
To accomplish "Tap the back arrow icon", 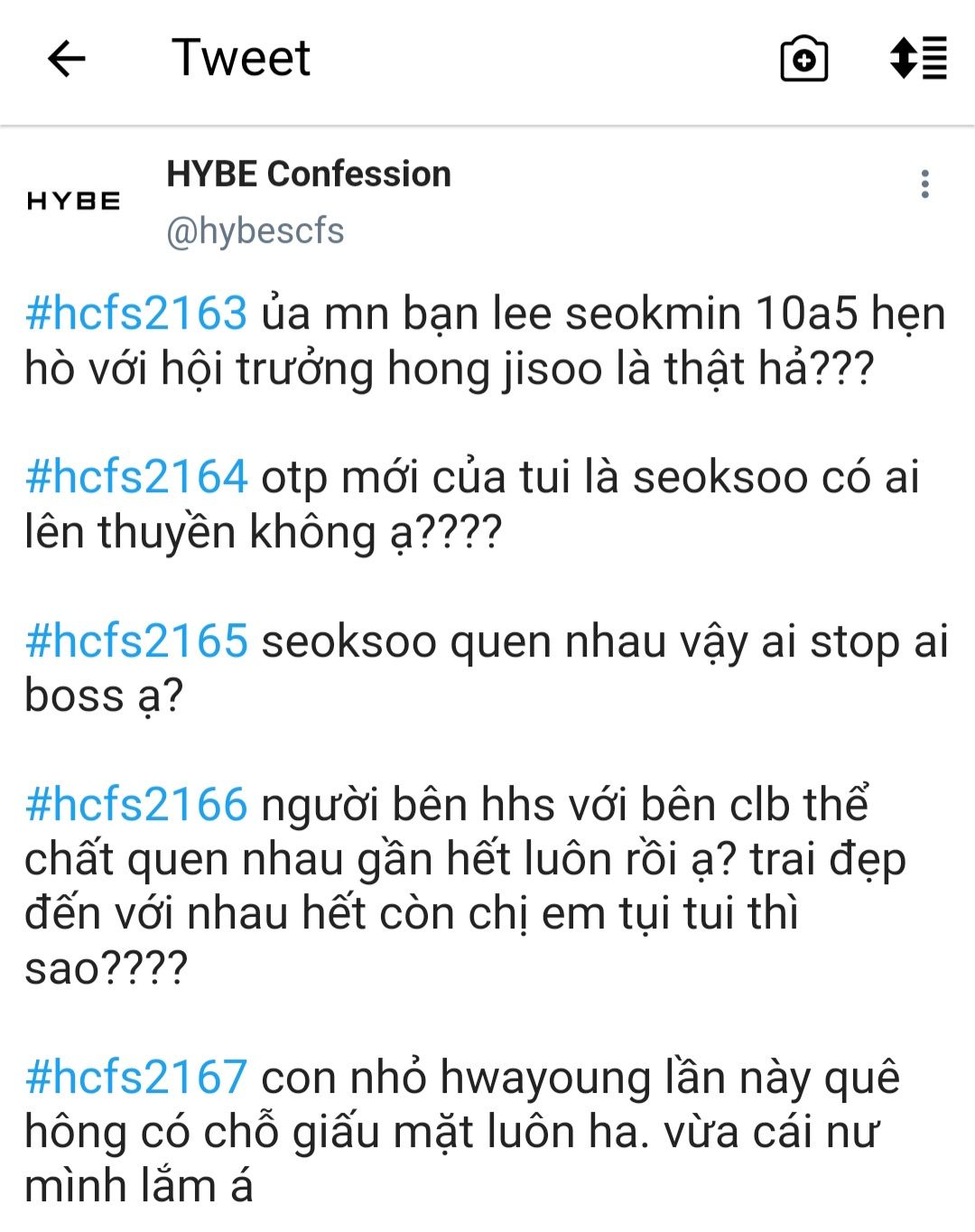I will tap(66, 60).
